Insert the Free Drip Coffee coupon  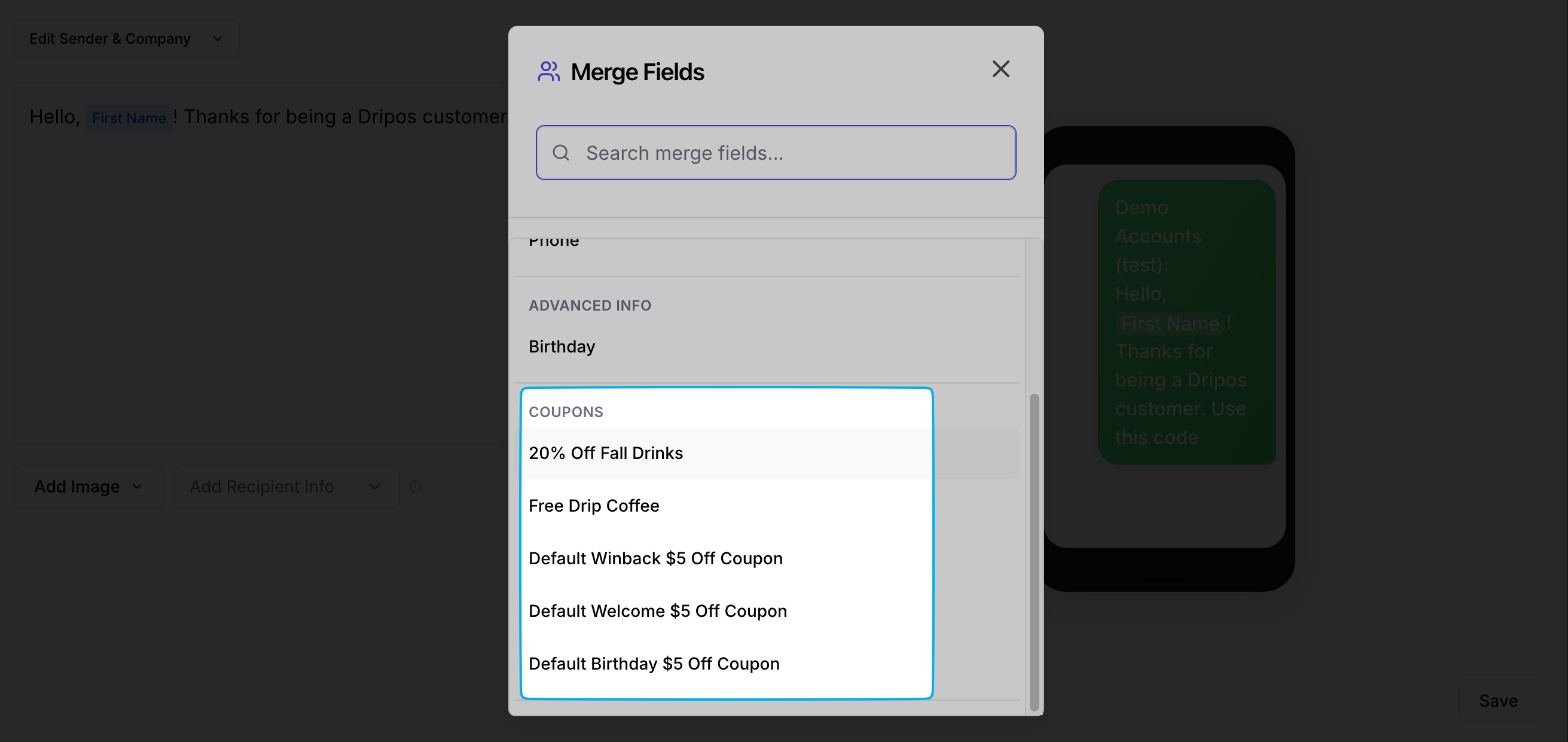tap(593, 506)
